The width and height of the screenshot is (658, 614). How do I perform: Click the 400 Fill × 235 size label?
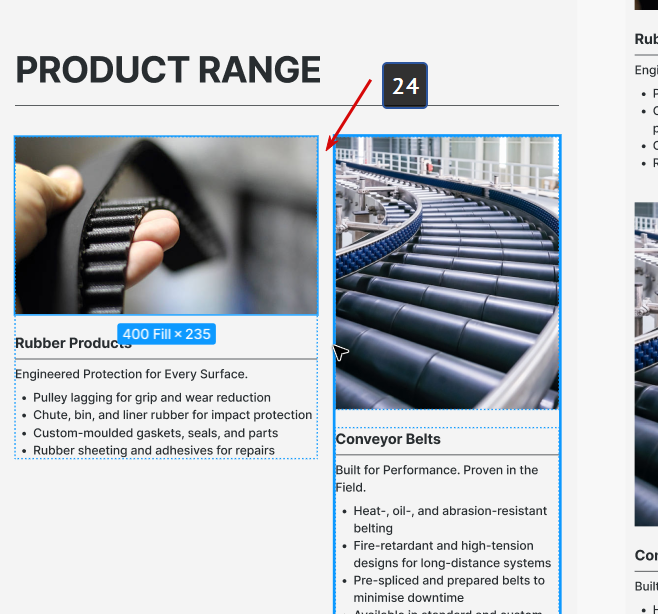tap(167, 334)
